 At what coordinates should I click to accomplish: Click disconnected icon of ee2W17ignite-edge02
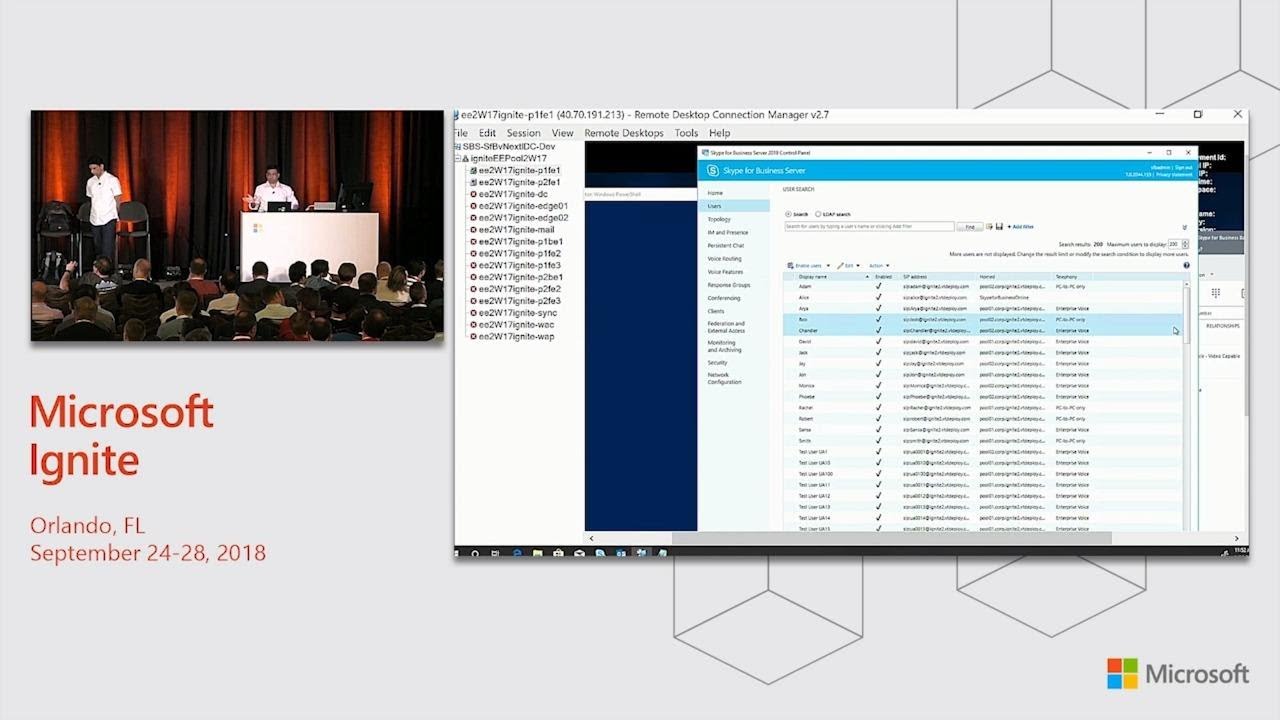coord(473,218)
